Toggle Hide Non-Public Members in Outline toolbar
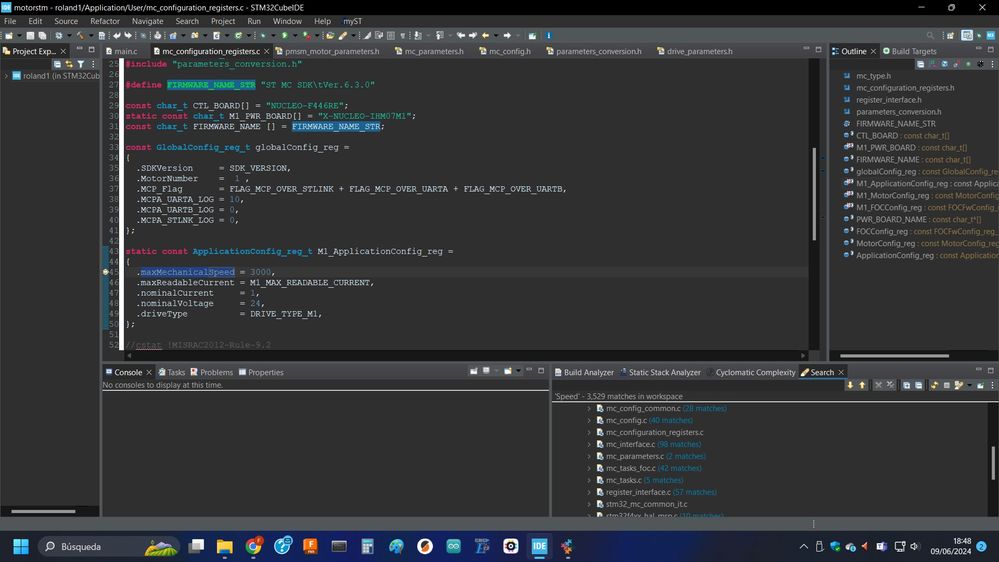 click(968, 64)
